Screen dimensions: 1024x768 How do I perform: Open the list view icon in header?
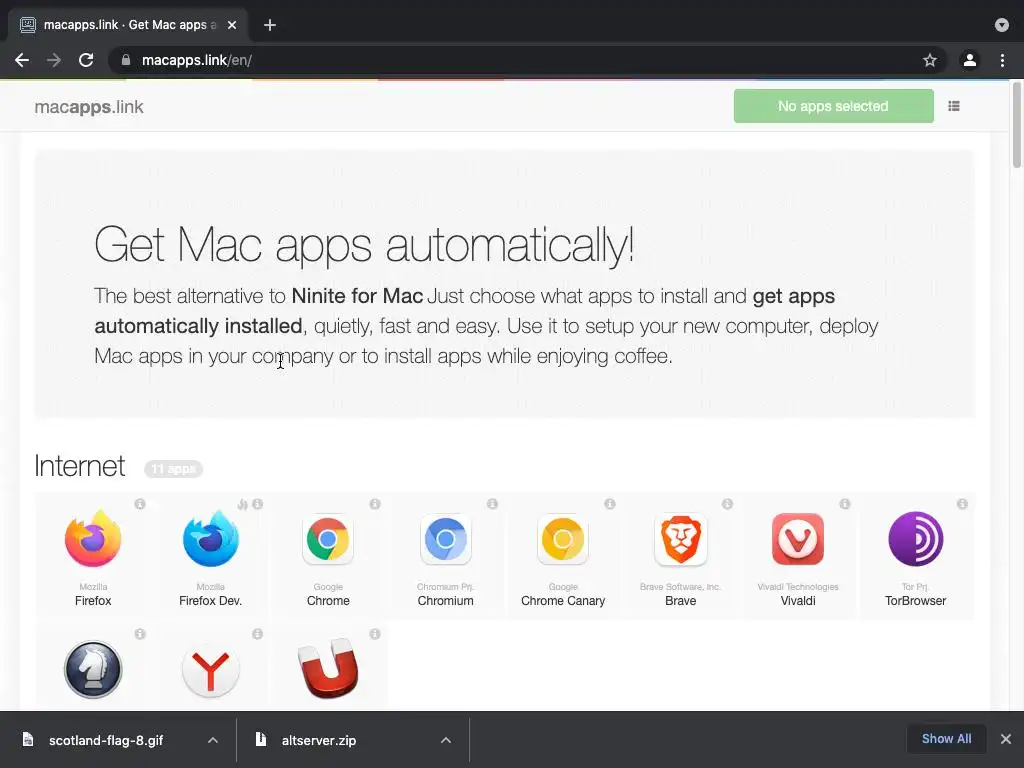[x=954, y=106]
